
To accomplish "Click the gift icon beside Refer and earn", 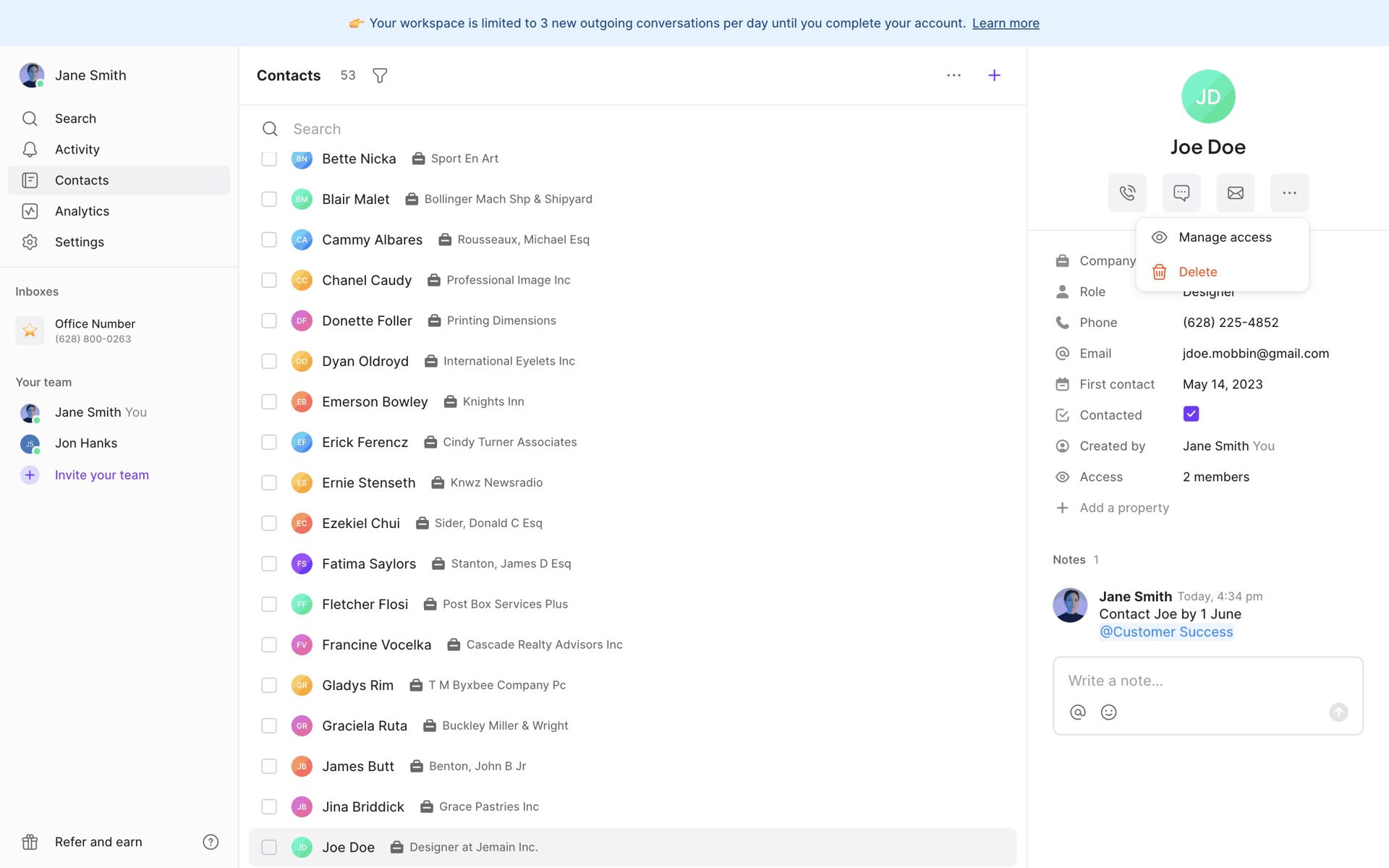I will point(30,842).
